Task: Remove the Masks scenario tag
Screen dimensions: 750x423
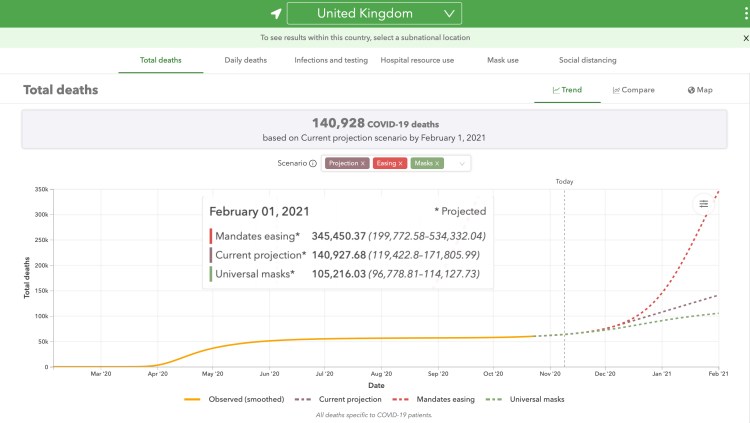Action: [x=437, y=164]
